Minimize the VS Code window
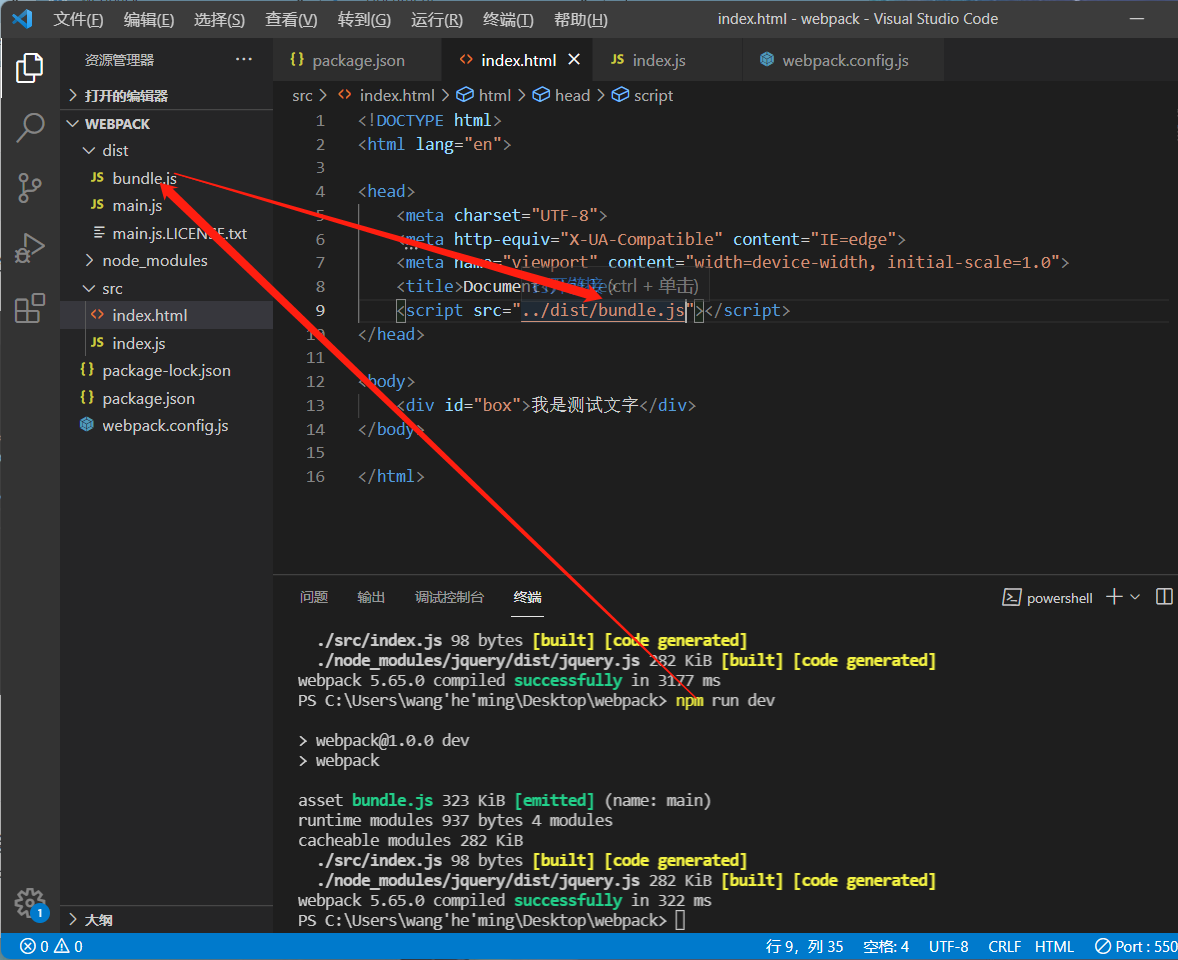The height and width of the screenshot is (960, 1178). pos(1137,19)
